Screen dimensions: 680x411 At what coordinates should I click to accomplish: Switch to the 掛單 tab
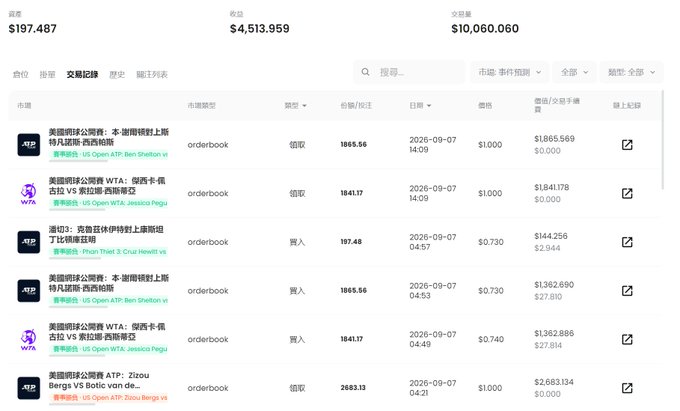[47, 75]
